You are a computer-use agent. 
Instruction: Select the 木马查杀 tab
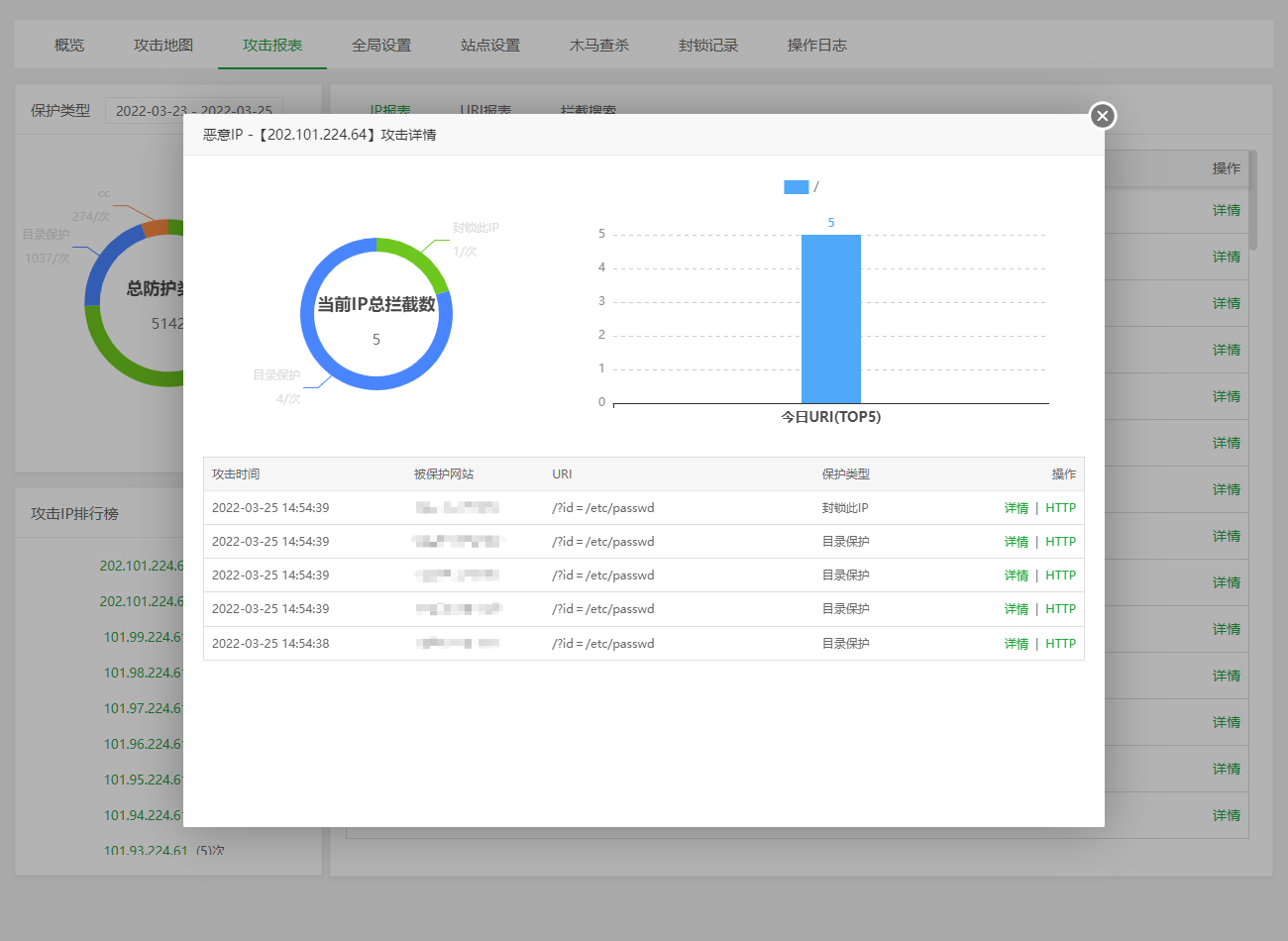(x=599, y=46)
